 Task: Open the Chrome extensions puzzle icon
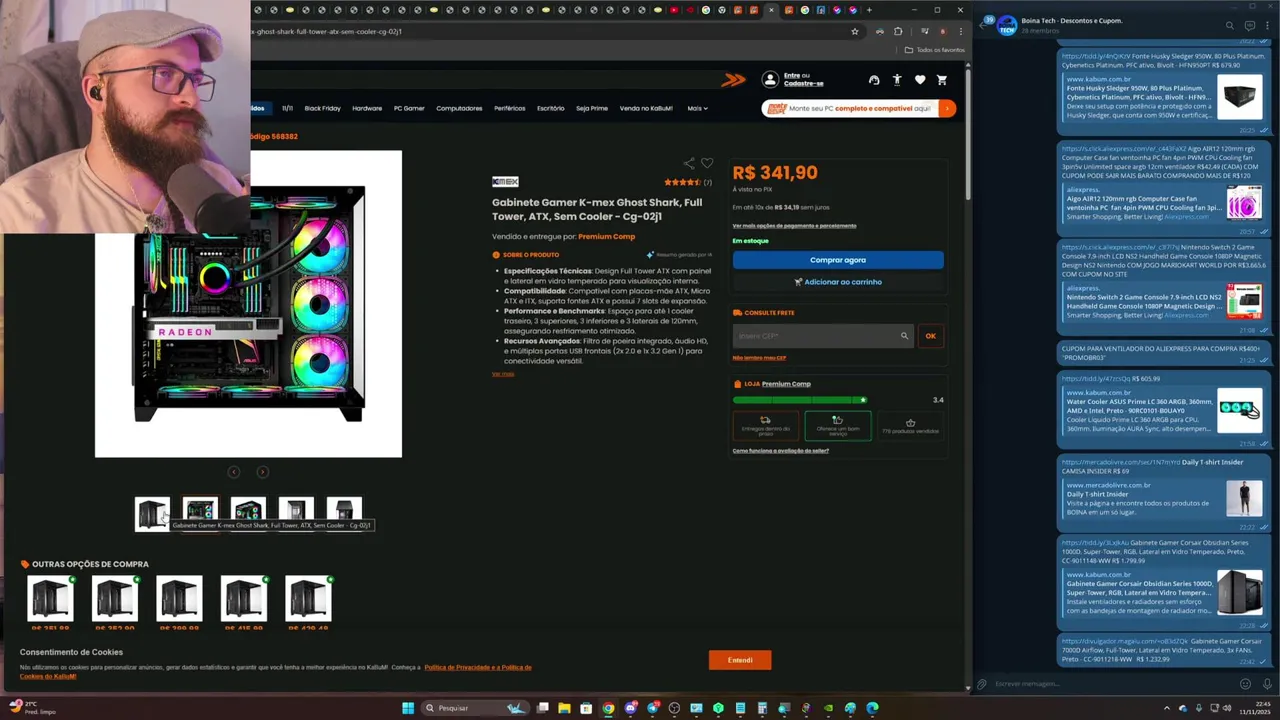(x=898, y=31)
